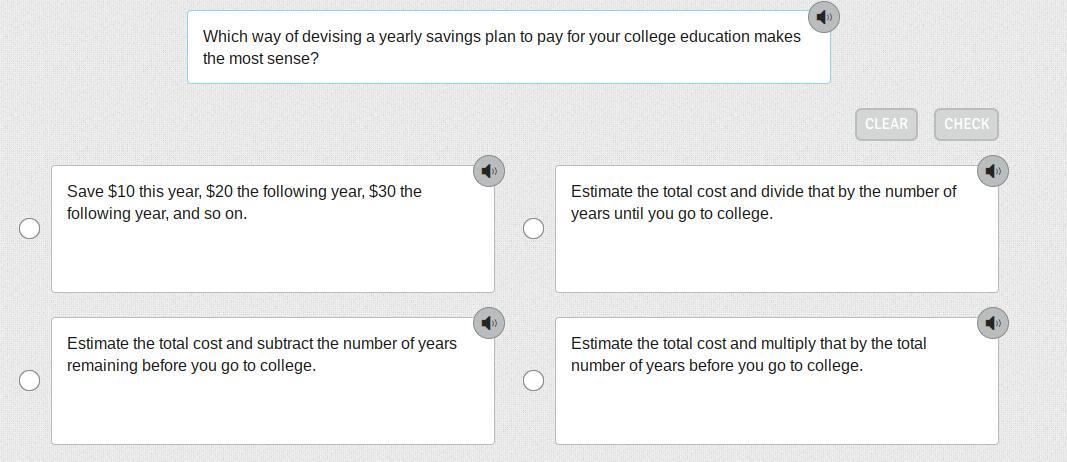Click the 'subtract the number of years' answer card

click(272, 402)
